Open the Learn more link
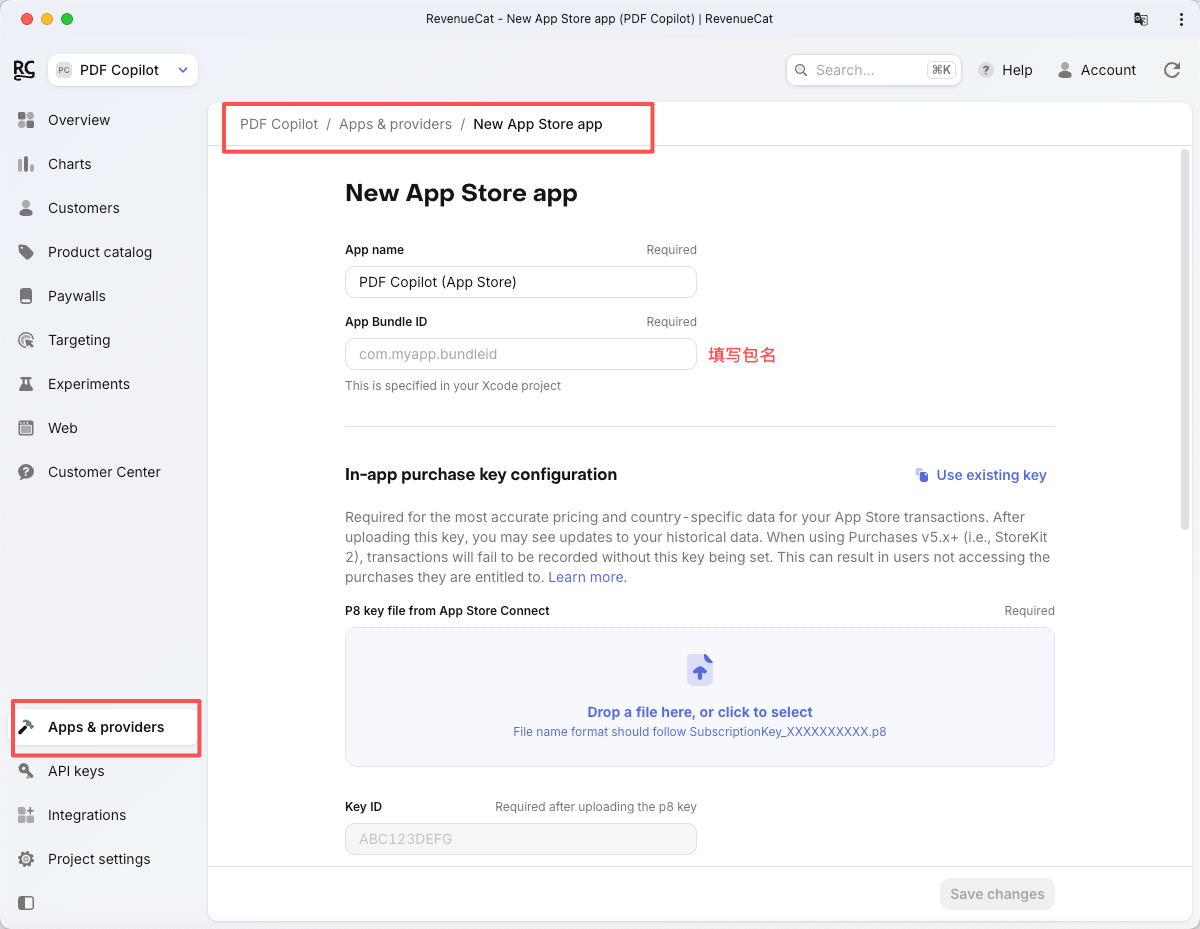Image resolution: width=1200 pixels, height=929 pixels. pos(586,577)
